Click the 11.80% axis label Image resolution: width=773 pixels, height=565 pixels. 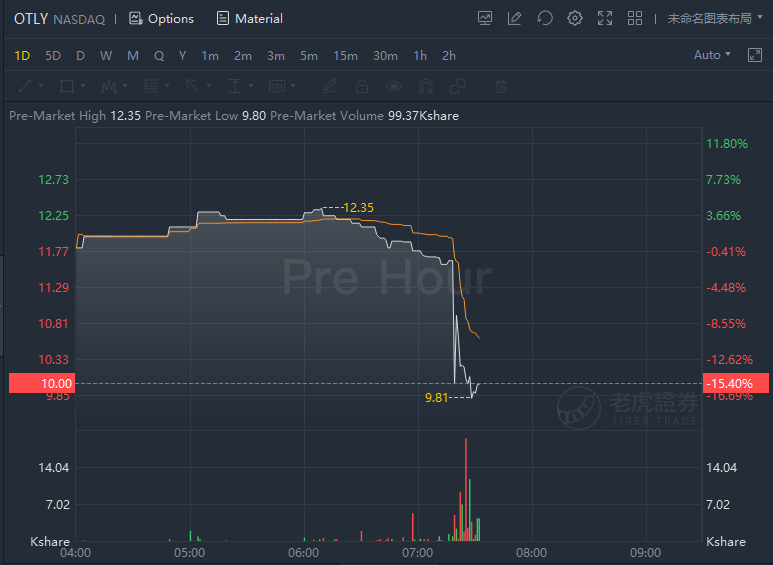click(727, 143)
